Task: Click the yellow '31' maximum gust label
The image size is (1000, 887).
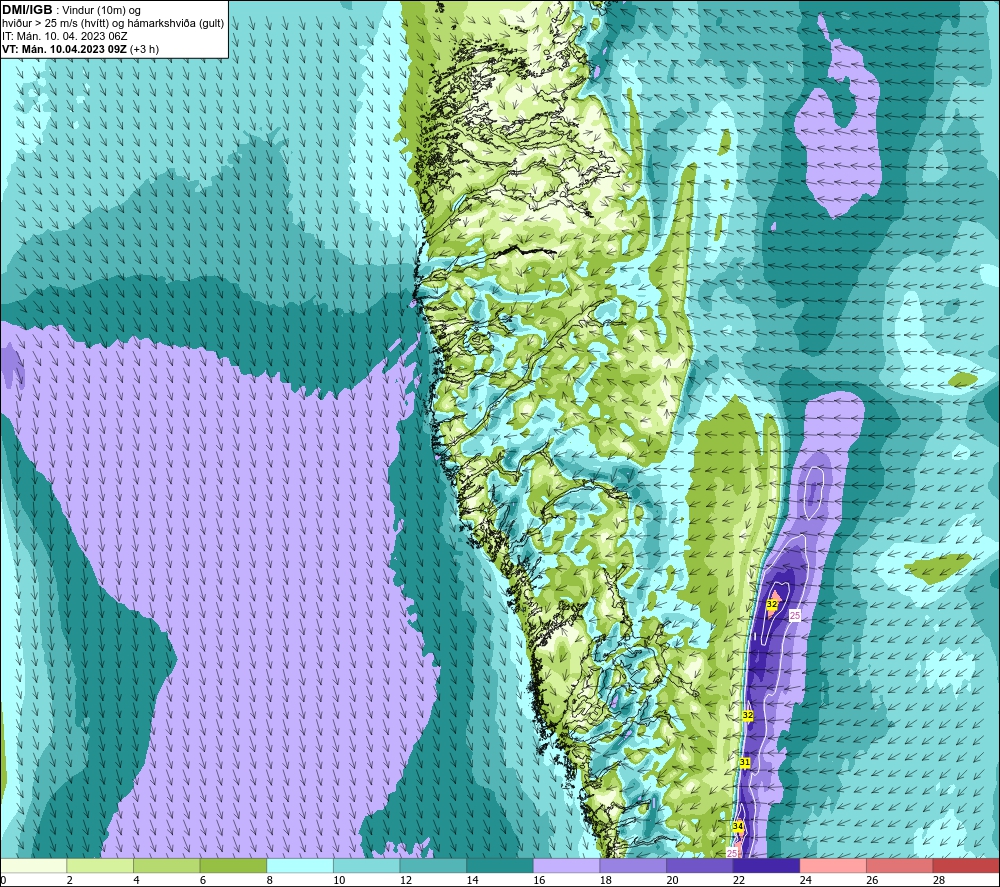Action: [745, 762]
